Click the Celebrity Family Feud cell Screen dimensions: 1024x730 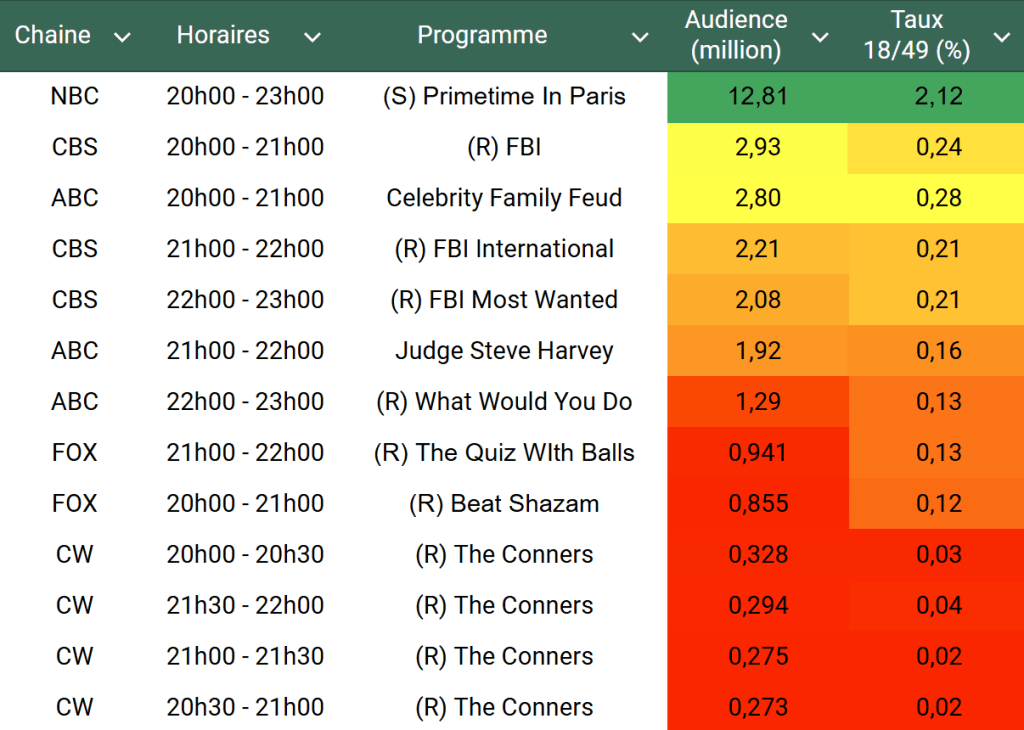(x=504, y=198)
